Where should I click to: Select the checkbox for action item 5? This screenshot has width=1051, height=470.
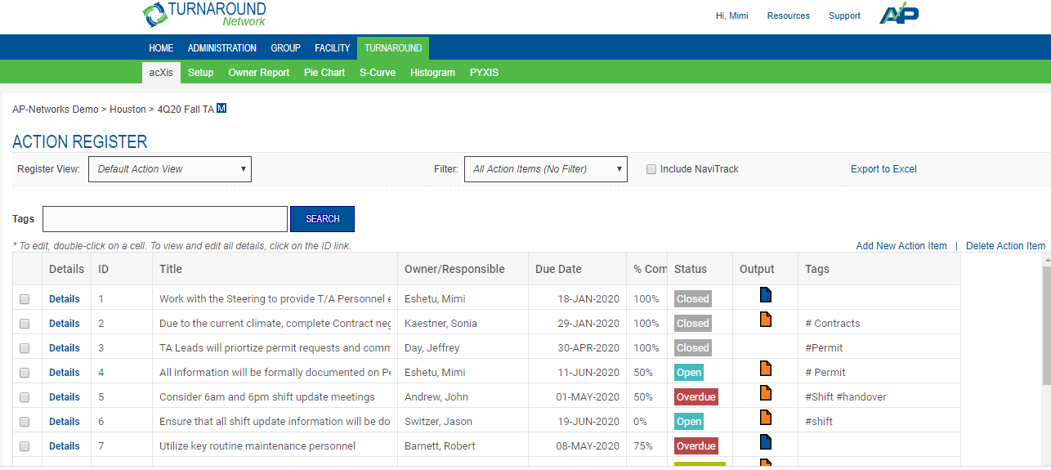[x=25, y=397]
